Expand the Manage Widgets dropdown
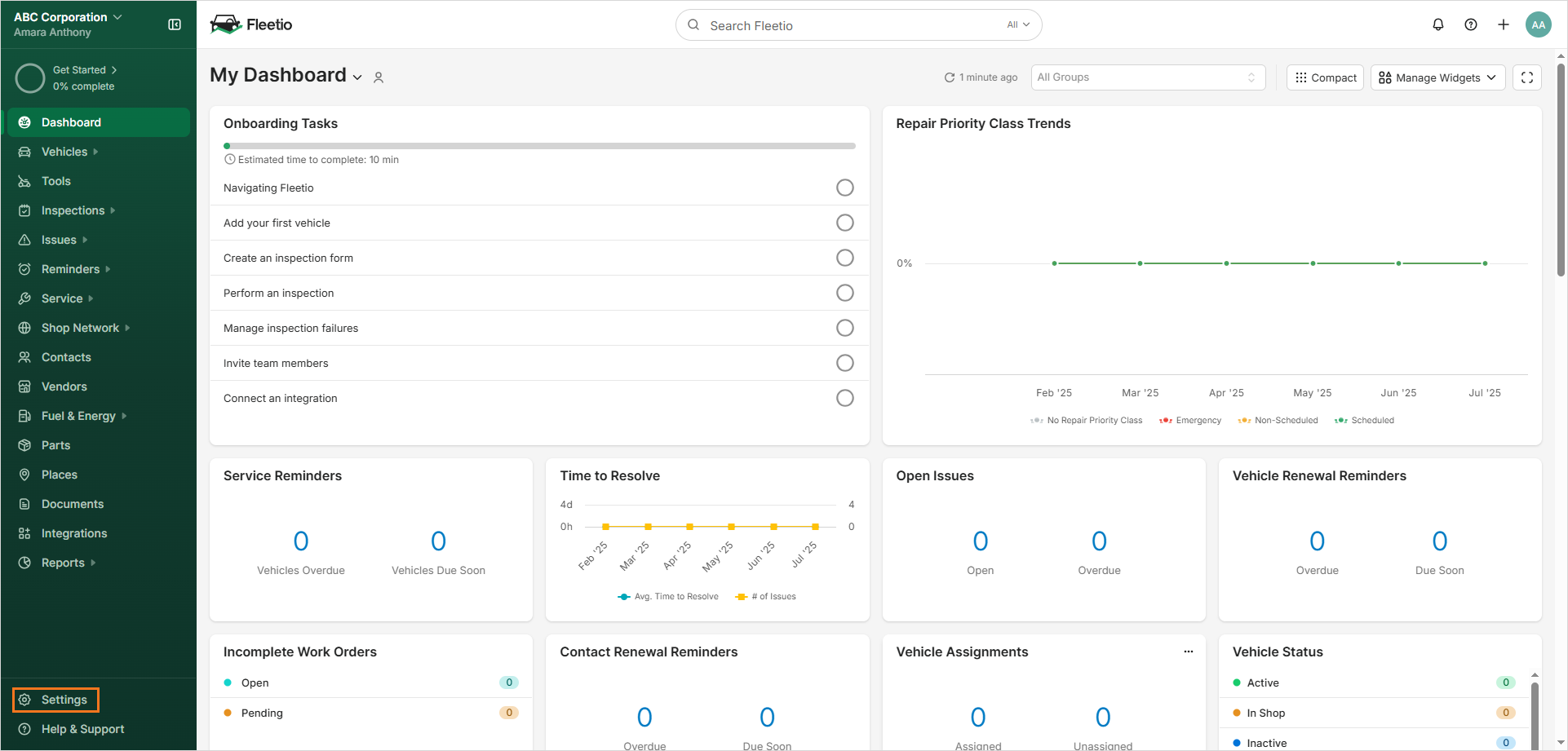The width and height of the screenshot is (1568, 751). (1437, 77)
